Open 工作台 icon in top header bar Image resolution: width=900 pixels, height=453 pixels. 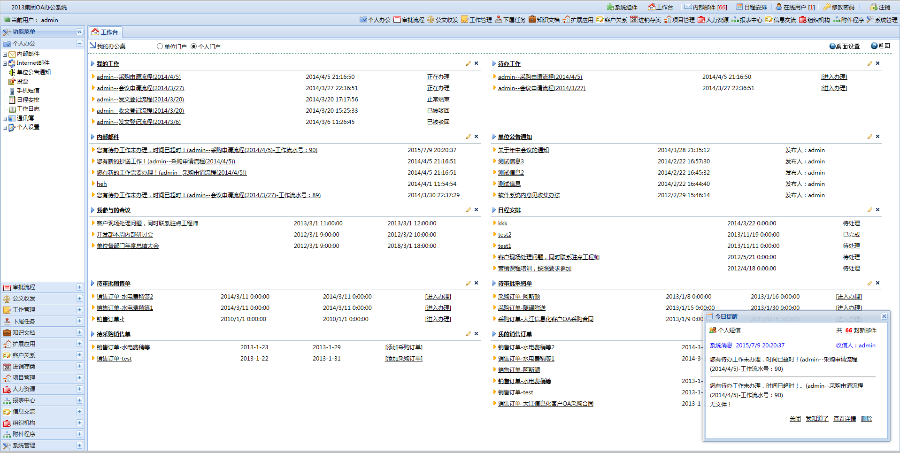coord(660,7)
